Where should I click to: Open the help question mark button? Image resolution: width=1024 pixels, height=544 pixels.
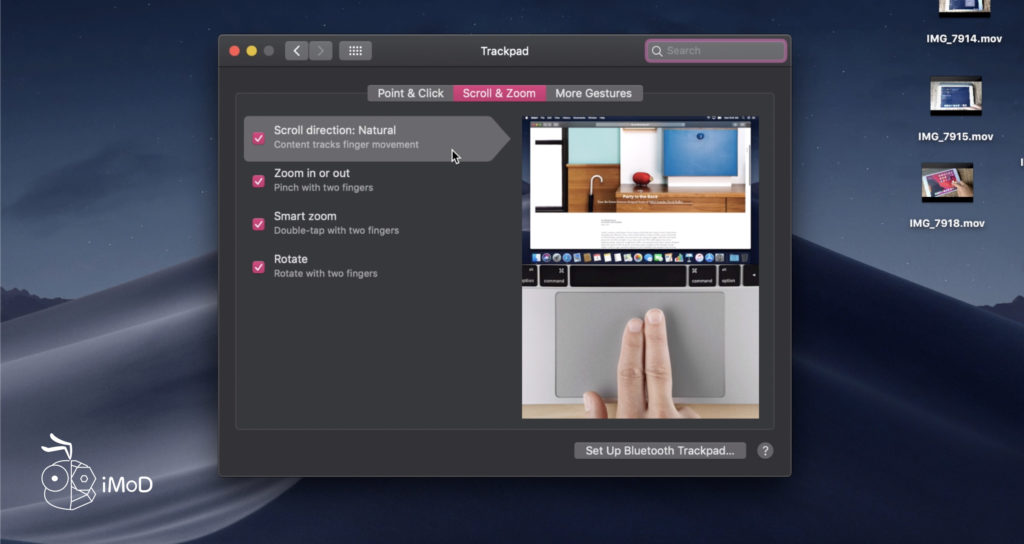coord(765,451)
